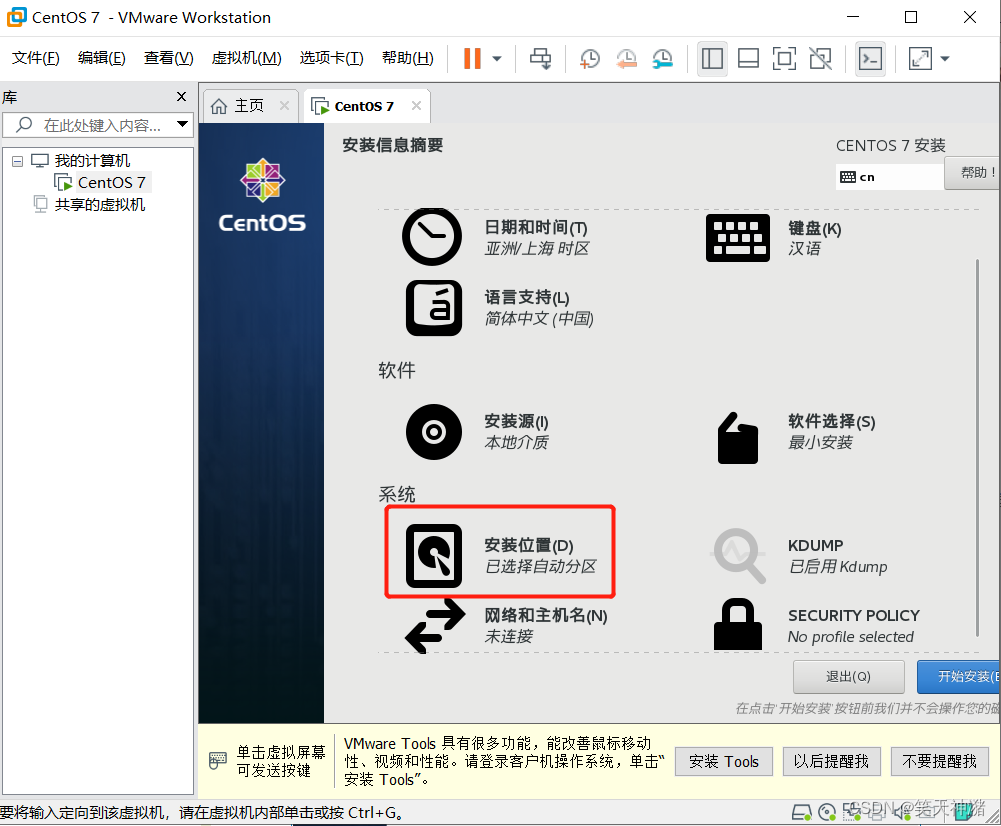
Task: Open SECURITY POLICY lock icon
Action: pyautogui.click(x=737, y=624)
